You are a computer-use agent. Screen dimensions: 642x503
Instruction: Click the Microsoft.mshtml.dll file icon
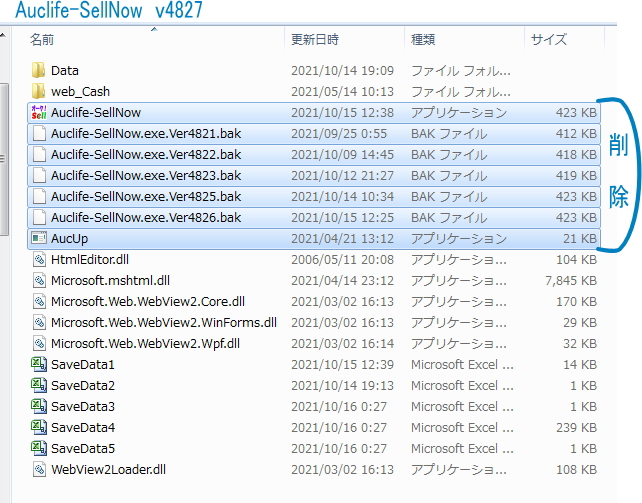click(x=39, y=280)
